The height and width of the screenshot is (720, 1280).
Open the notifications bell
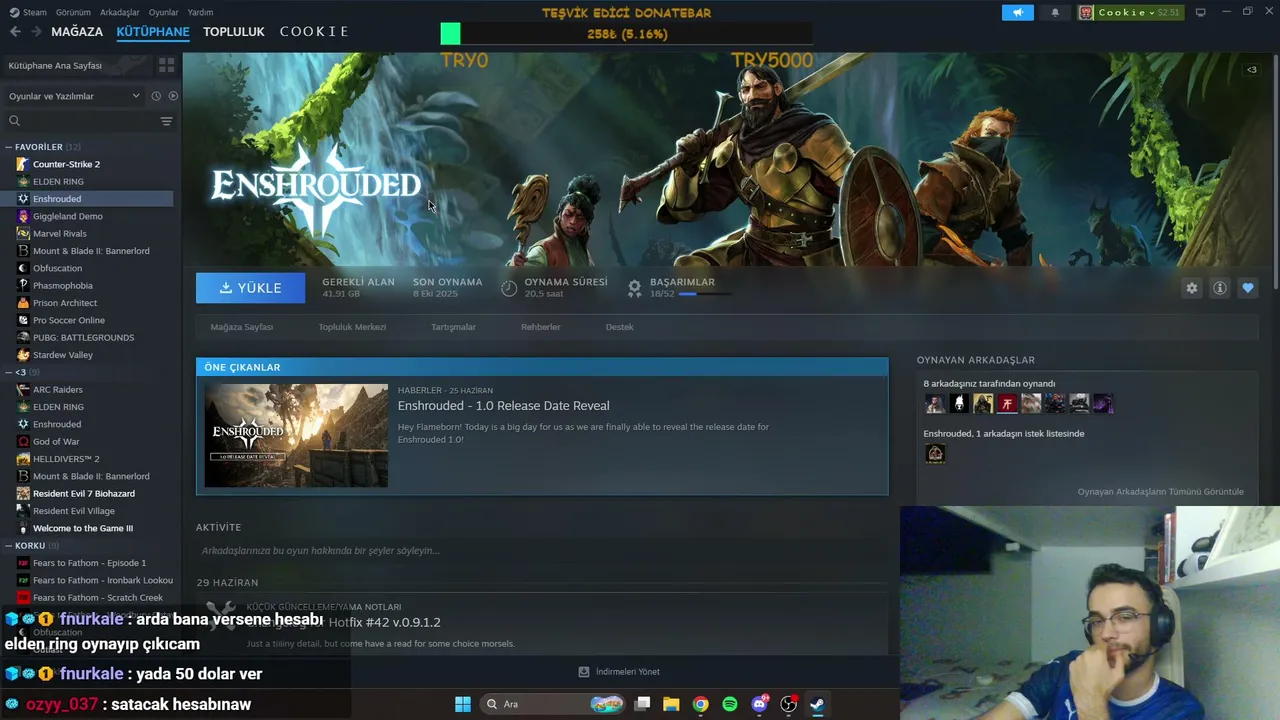(1055, 12)
